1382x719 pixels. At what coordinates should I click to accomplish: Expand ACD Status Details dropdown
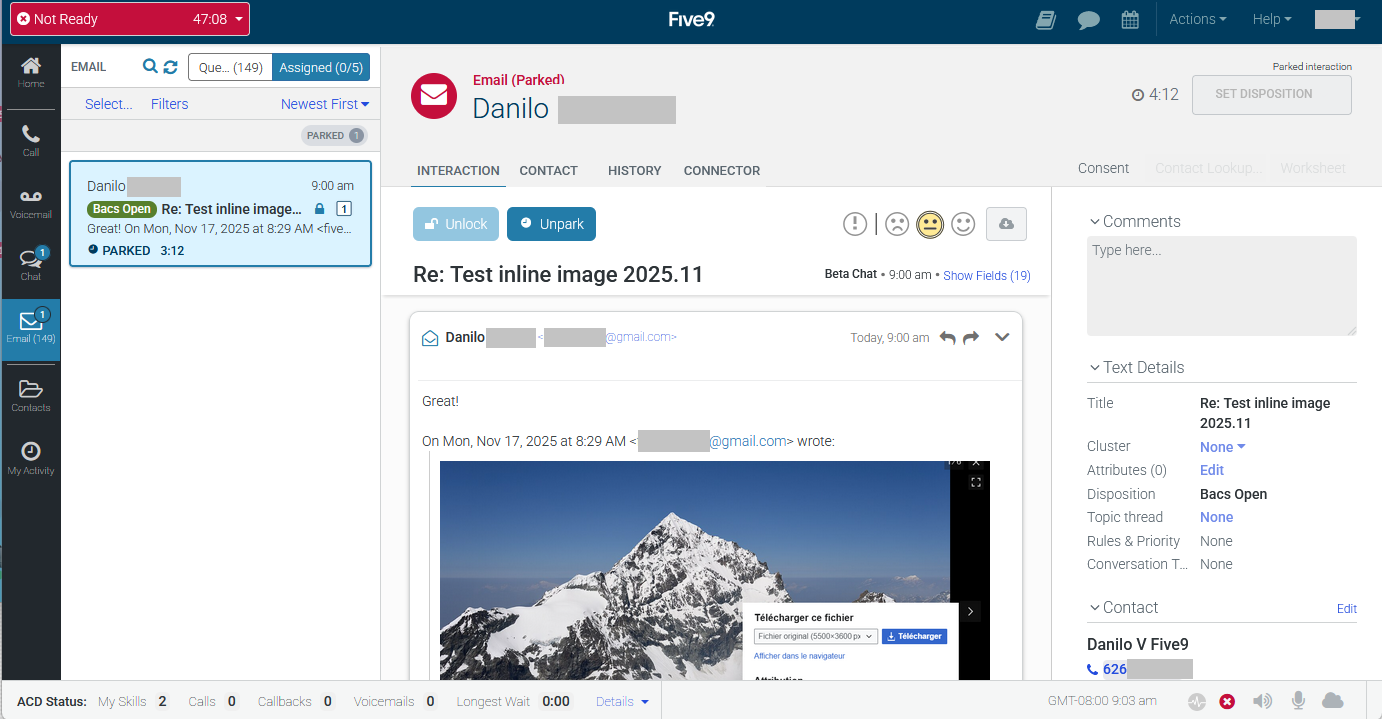coord(622,702)
